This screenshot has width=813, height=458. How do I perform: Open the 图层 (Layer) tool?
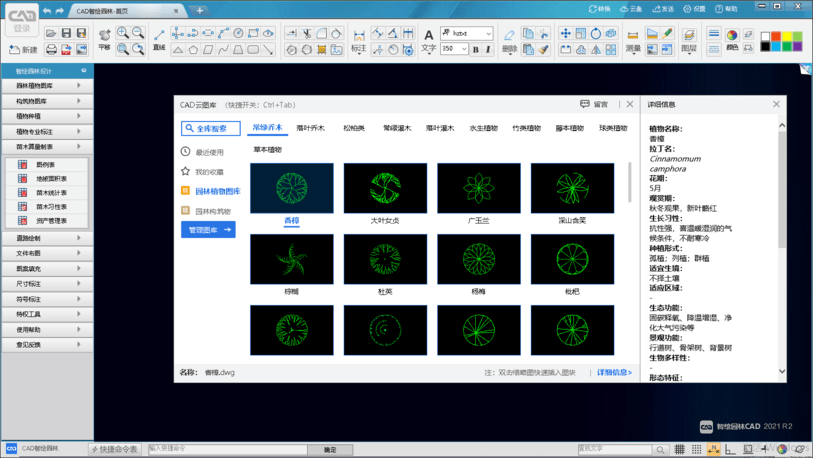pyautogui.click(x=689, y=37)
